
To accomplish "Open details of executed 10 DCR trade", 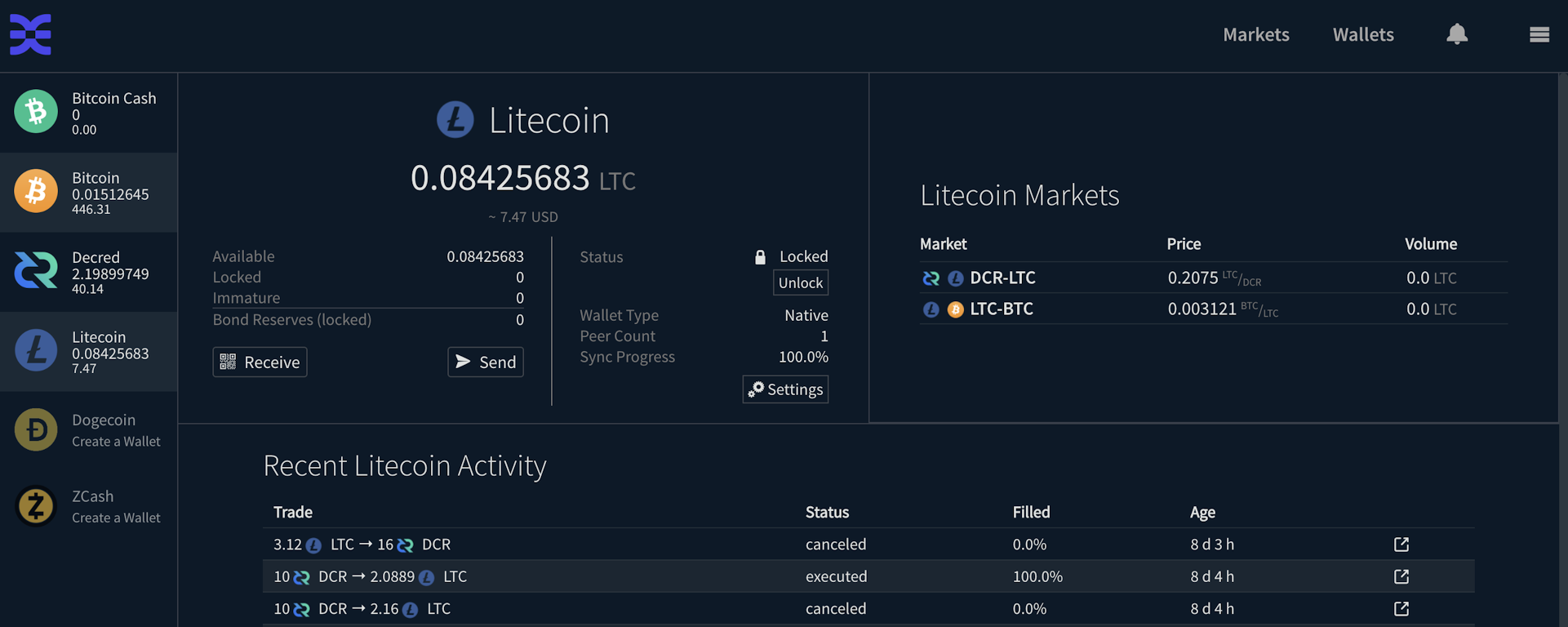I will pos(1401,576).
